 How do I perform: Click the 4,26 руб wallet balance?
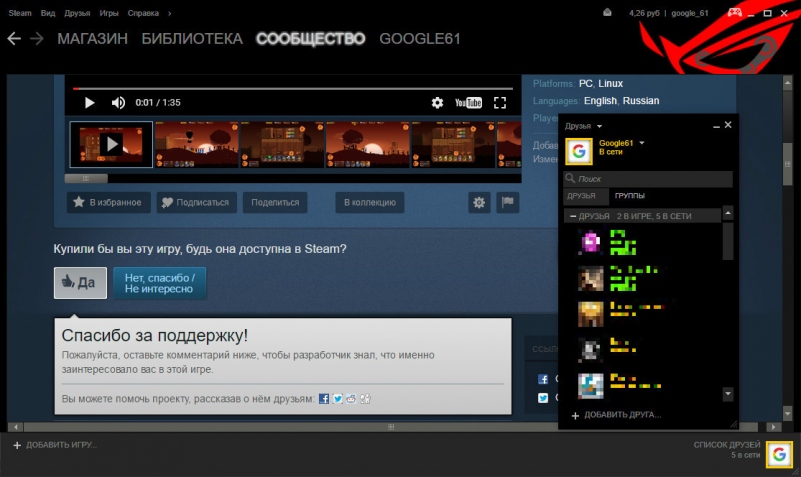tap(644, 13)
